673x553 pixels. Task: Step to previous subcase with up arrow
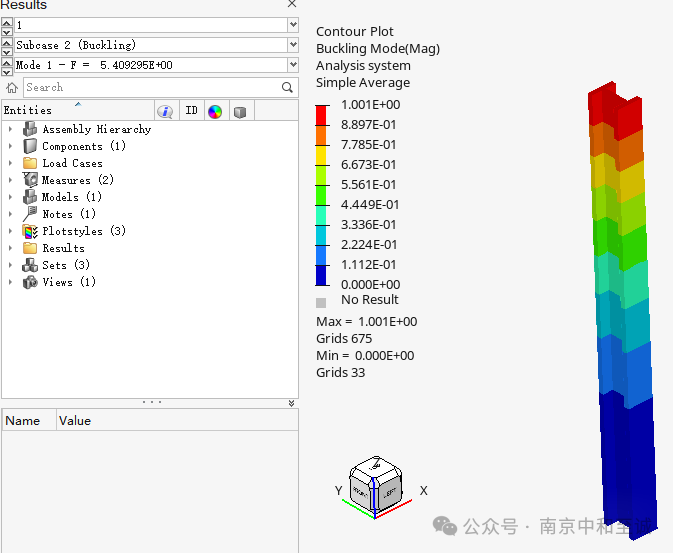[x=7, y=42]
